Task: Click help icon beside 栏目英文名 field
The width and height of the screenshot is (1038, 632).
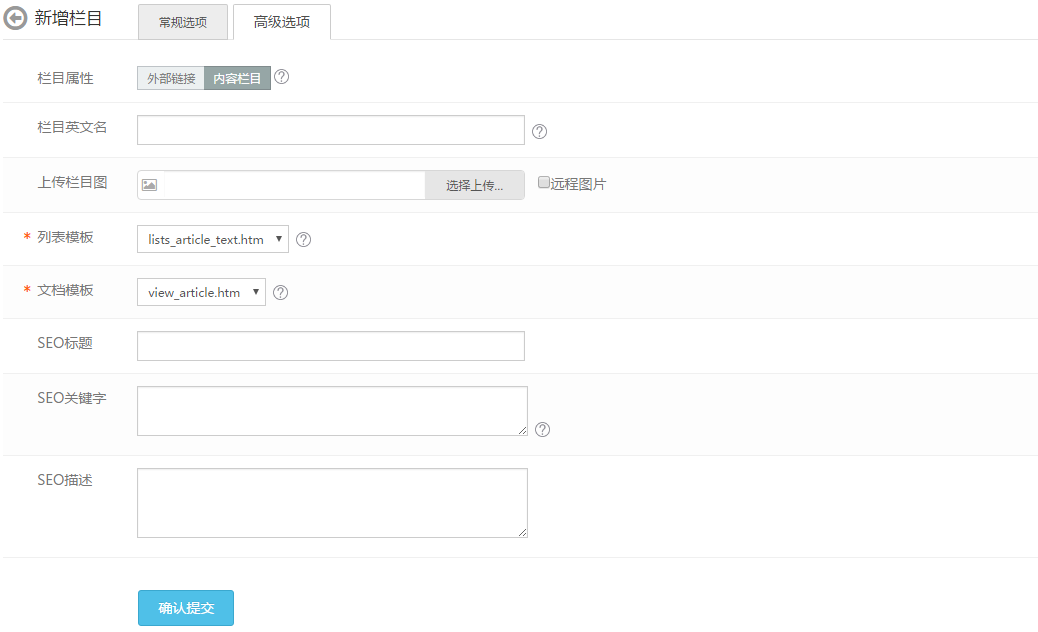Action: [540, 132]
